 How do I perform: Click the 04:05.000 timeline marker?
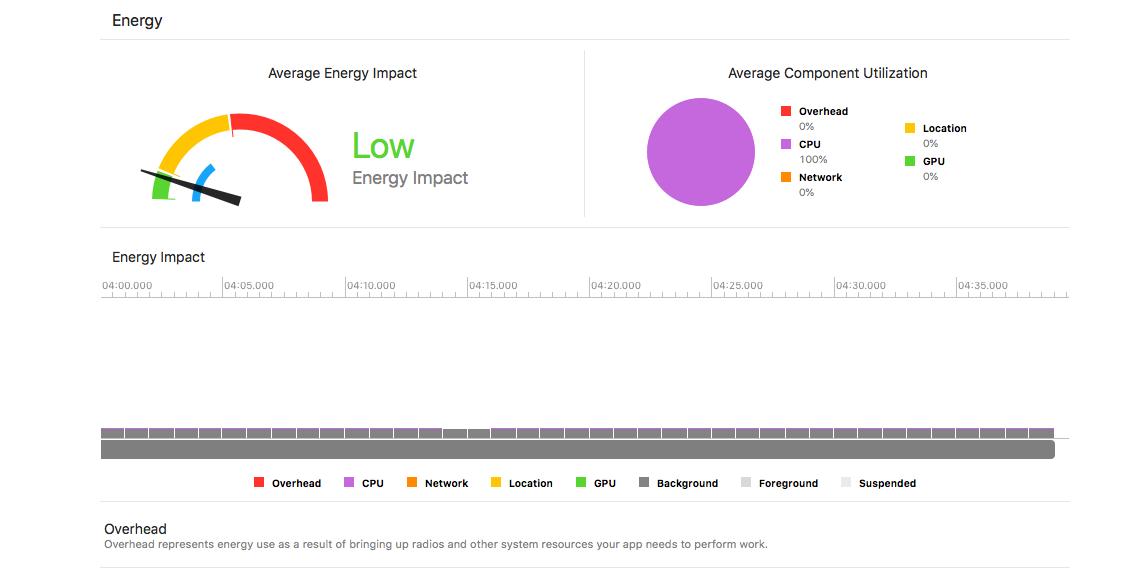pos(248,285)
